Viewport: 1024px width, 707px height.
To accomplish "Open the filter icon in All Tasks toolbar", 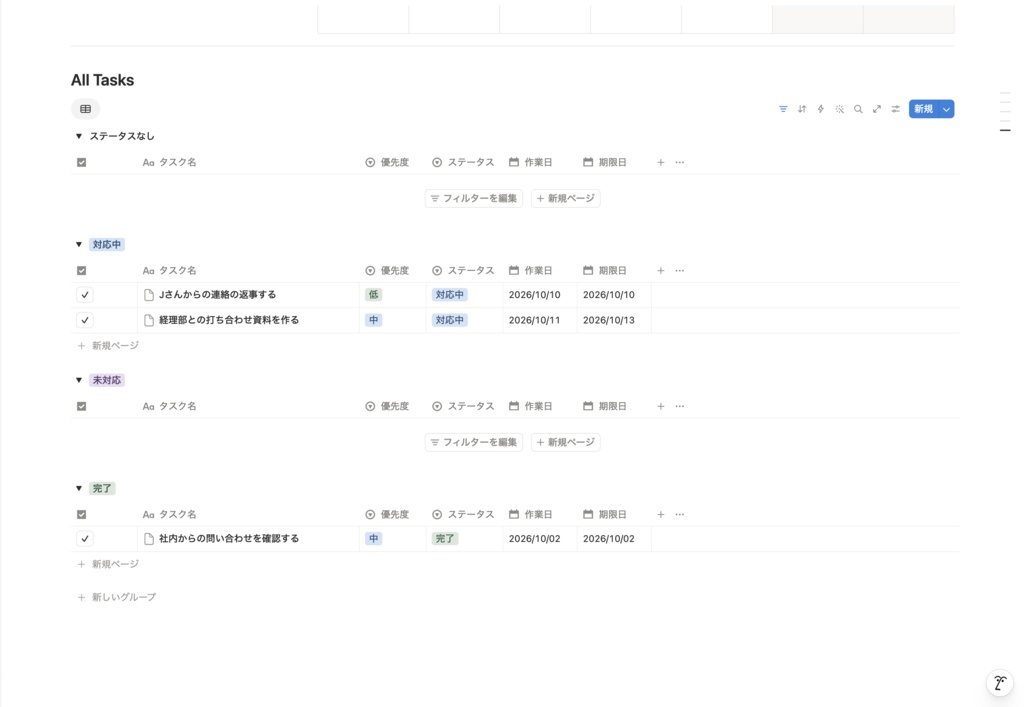I will click(x=783, y=109).
